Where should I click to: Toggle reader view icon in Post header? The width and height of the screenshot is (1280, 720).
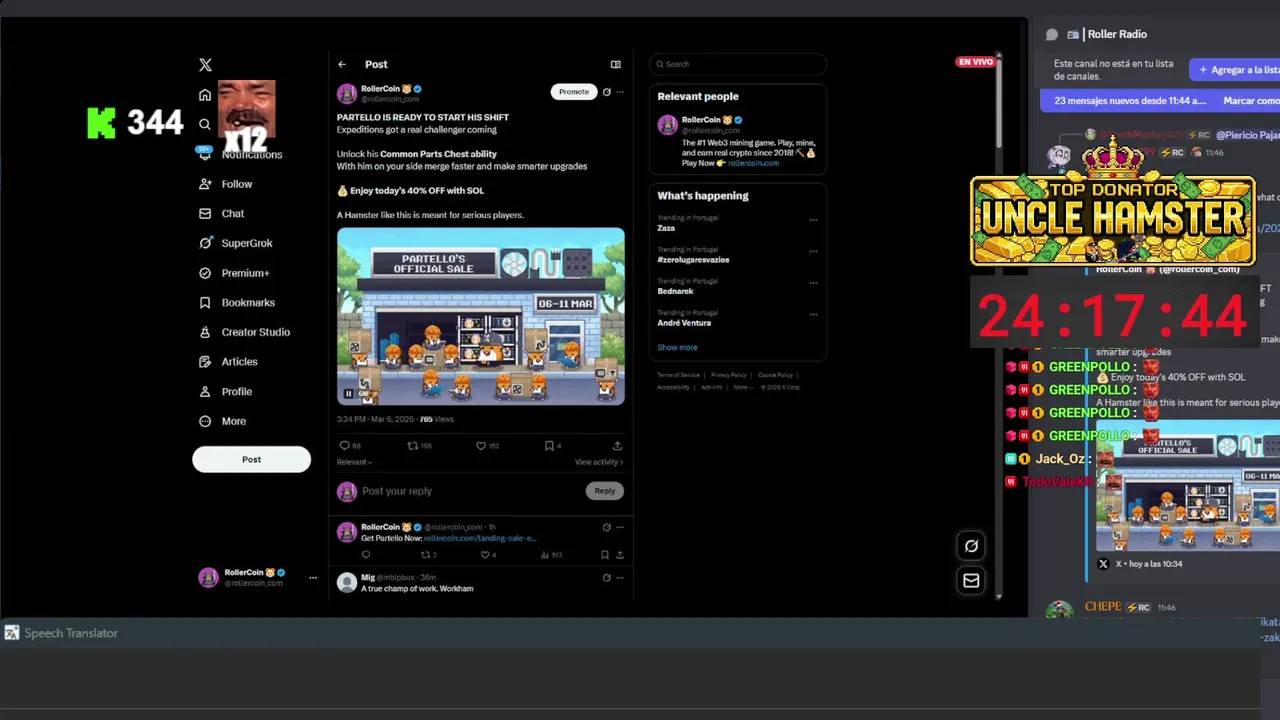click(616, 64)
